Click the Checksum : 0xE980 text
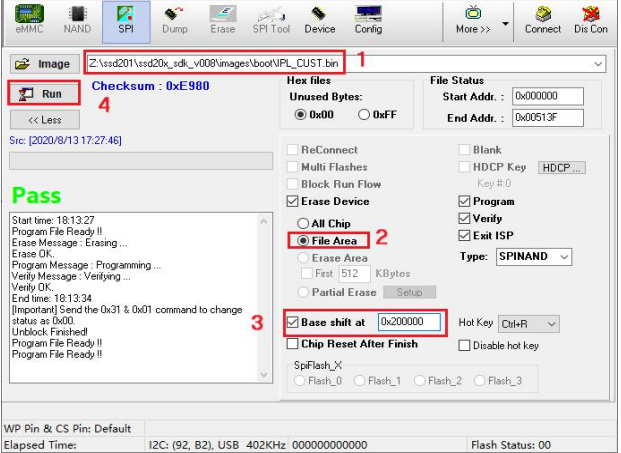Screen dimensions: 621x453 tap(150, 86)
